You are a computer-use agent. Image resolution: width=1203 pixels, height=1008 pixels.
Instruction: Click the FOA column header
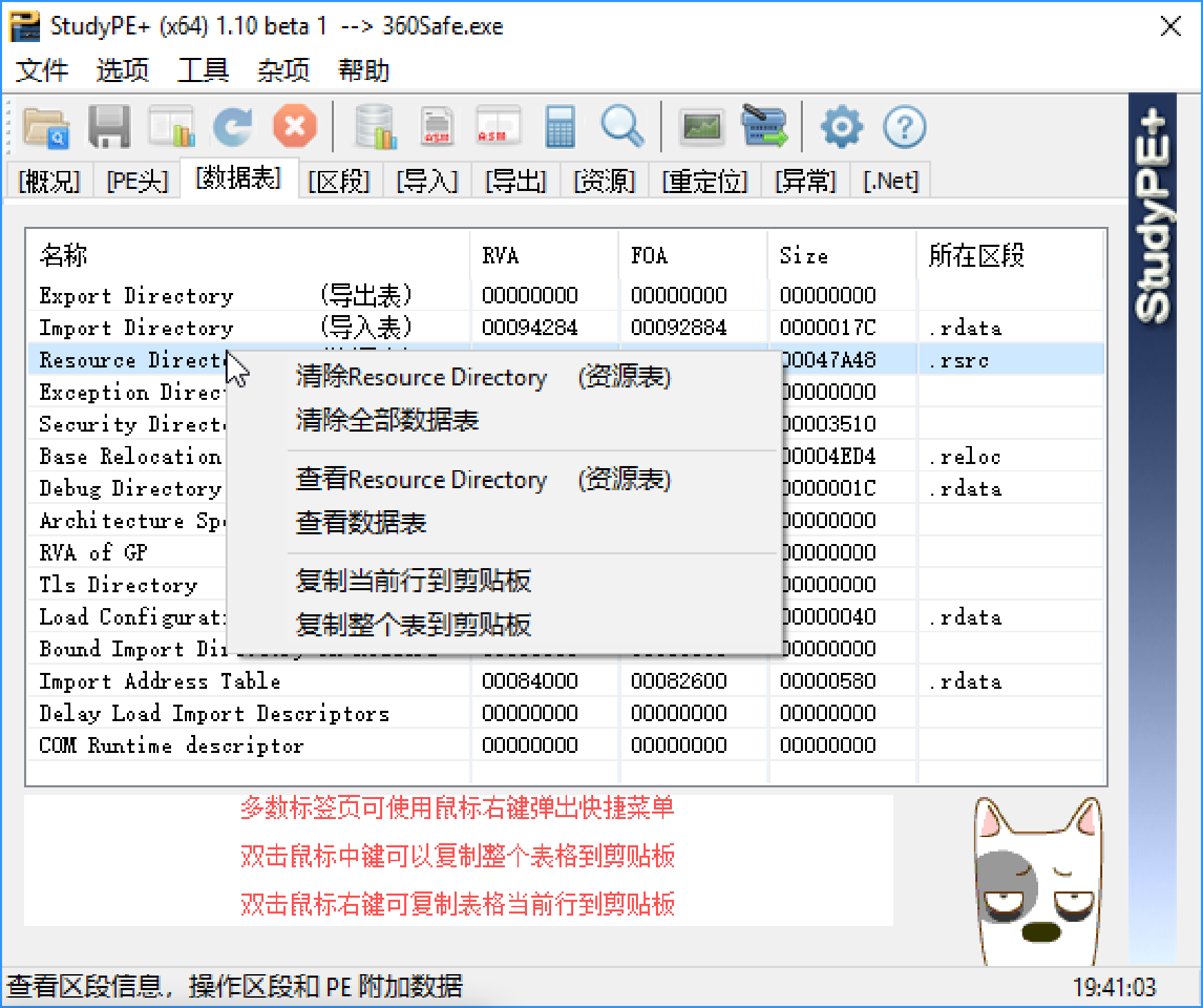click(x=693, y=256)
